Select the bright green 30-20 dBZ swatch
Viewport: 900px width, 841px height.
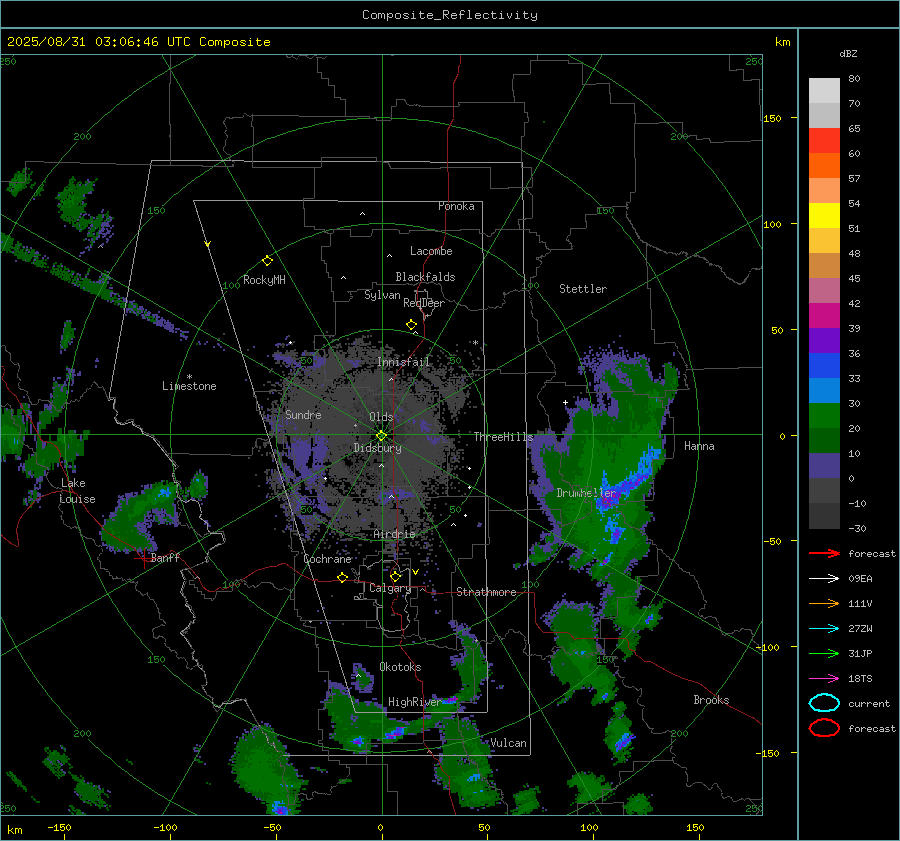click(824, 416)
